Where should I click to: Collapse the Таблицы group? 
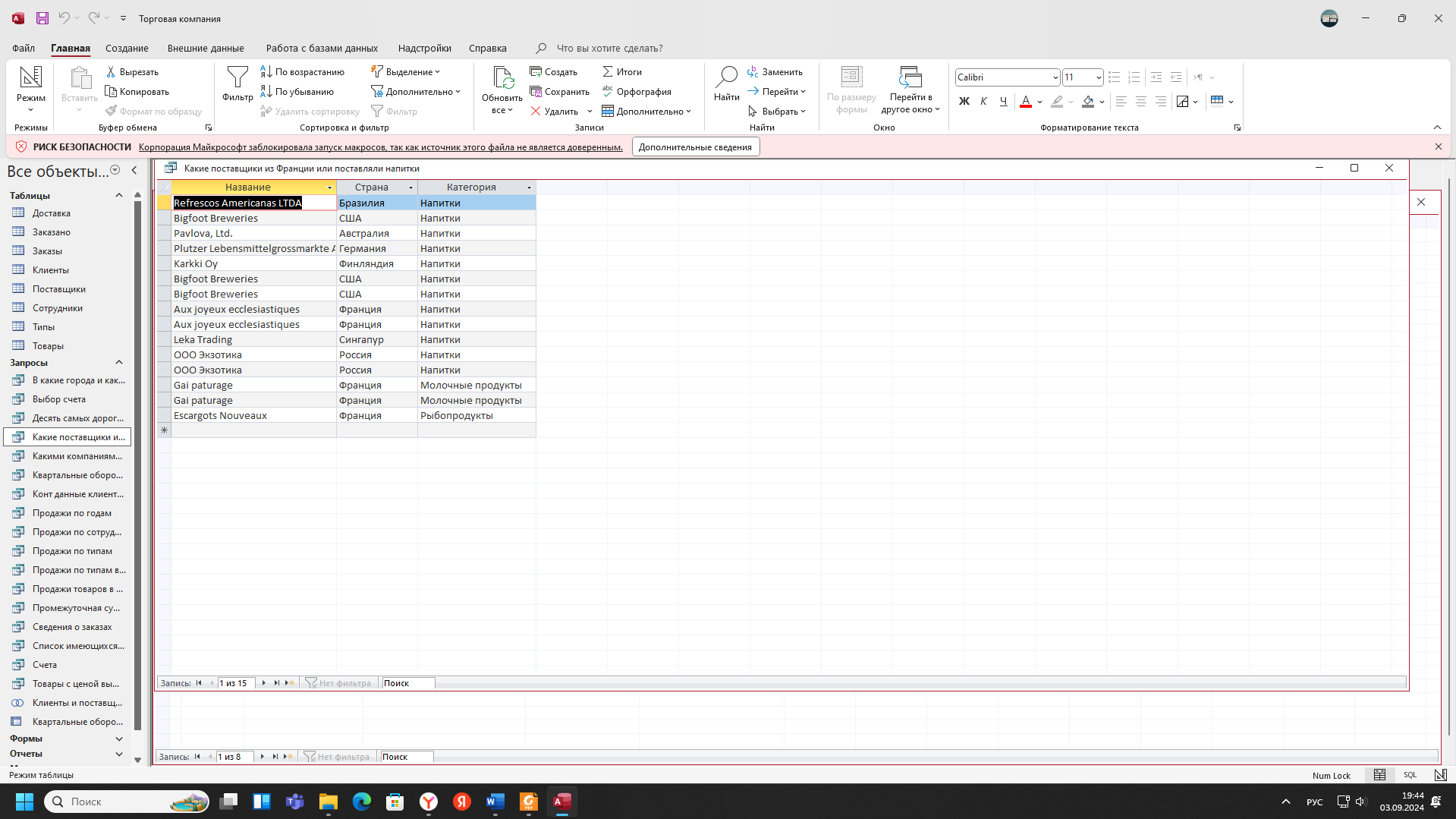click(x=118, y=196)
